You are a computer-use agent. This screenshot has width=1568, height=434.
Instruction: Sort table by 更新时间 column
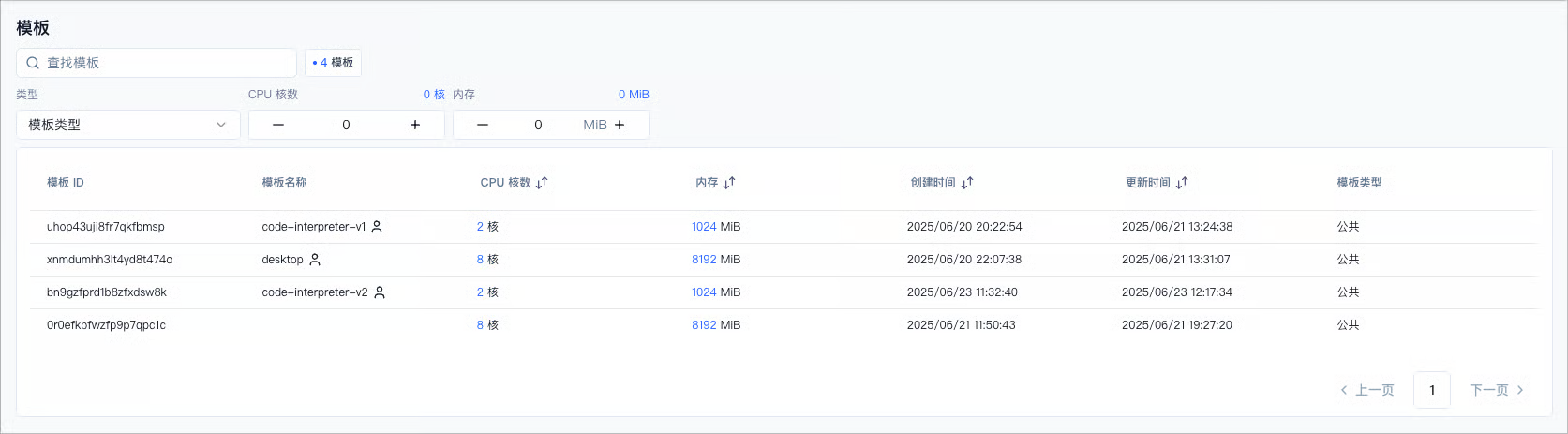(x=1182, y=183)
